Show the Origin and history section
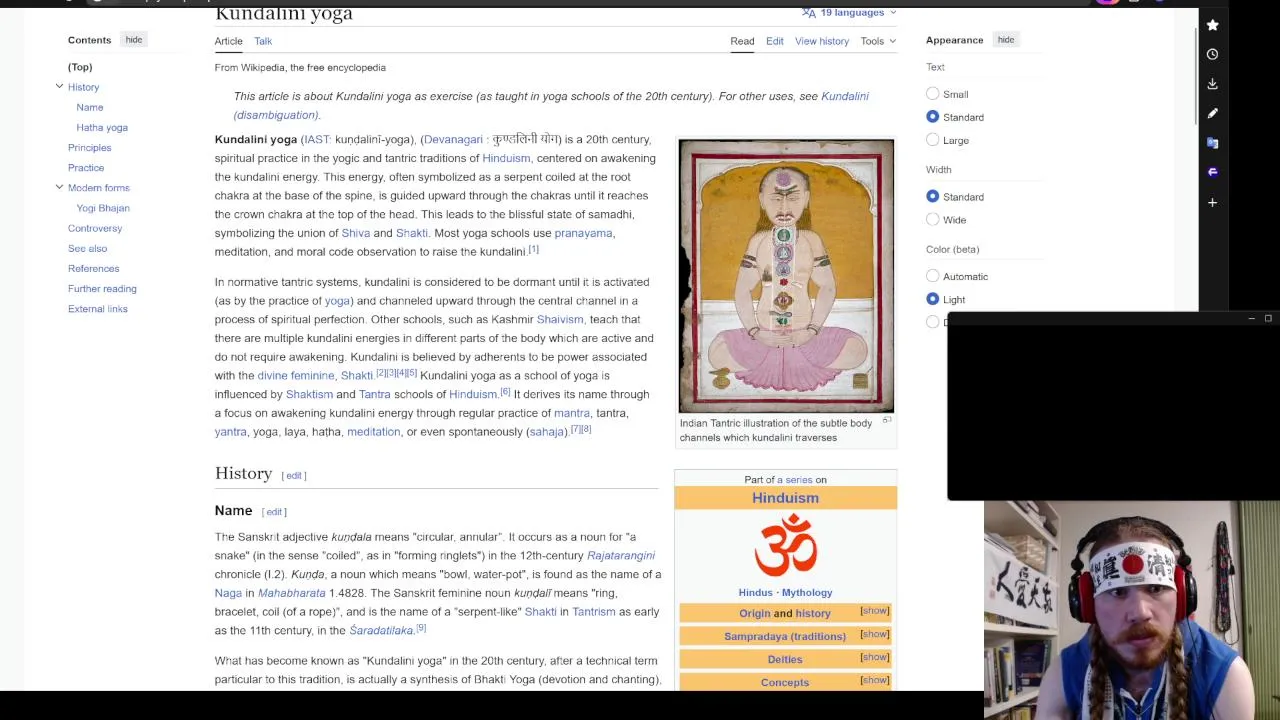Screen dimensions: 1280x720 pos(874,611)
